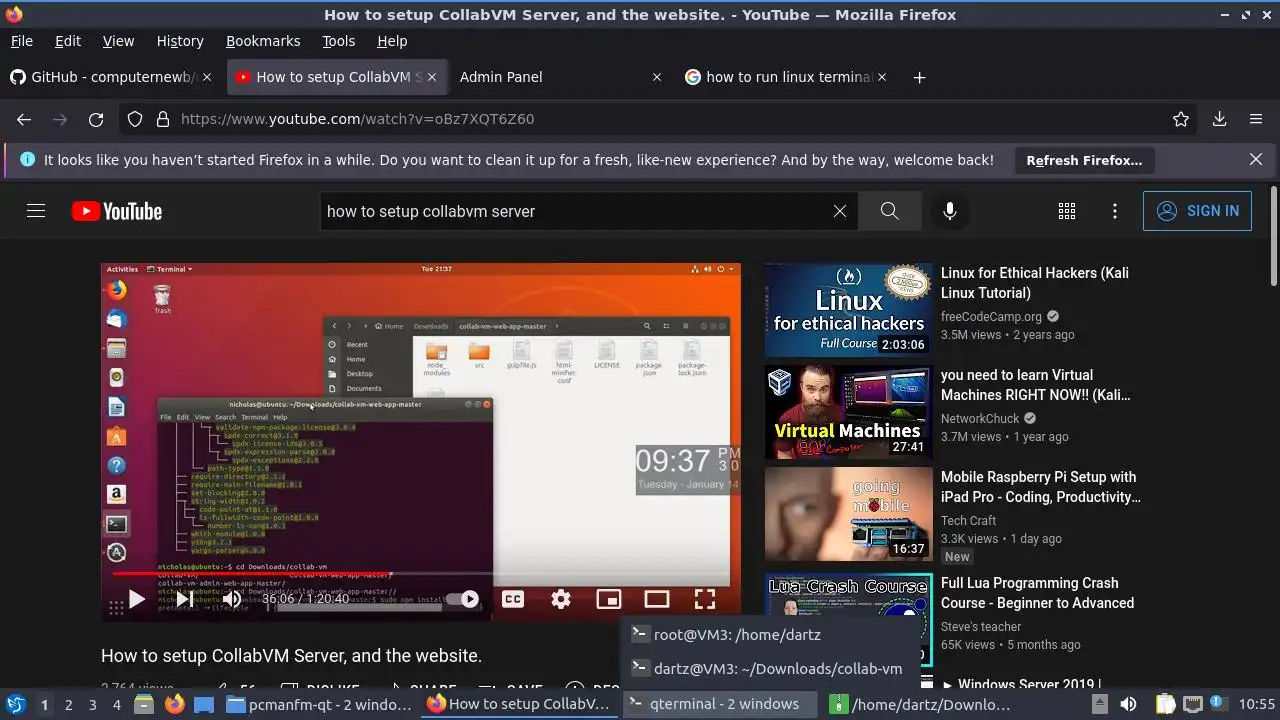Viewport: 1280px width, 720px height.
Task: Skip to the next video
Action: (x=185, y=599)
